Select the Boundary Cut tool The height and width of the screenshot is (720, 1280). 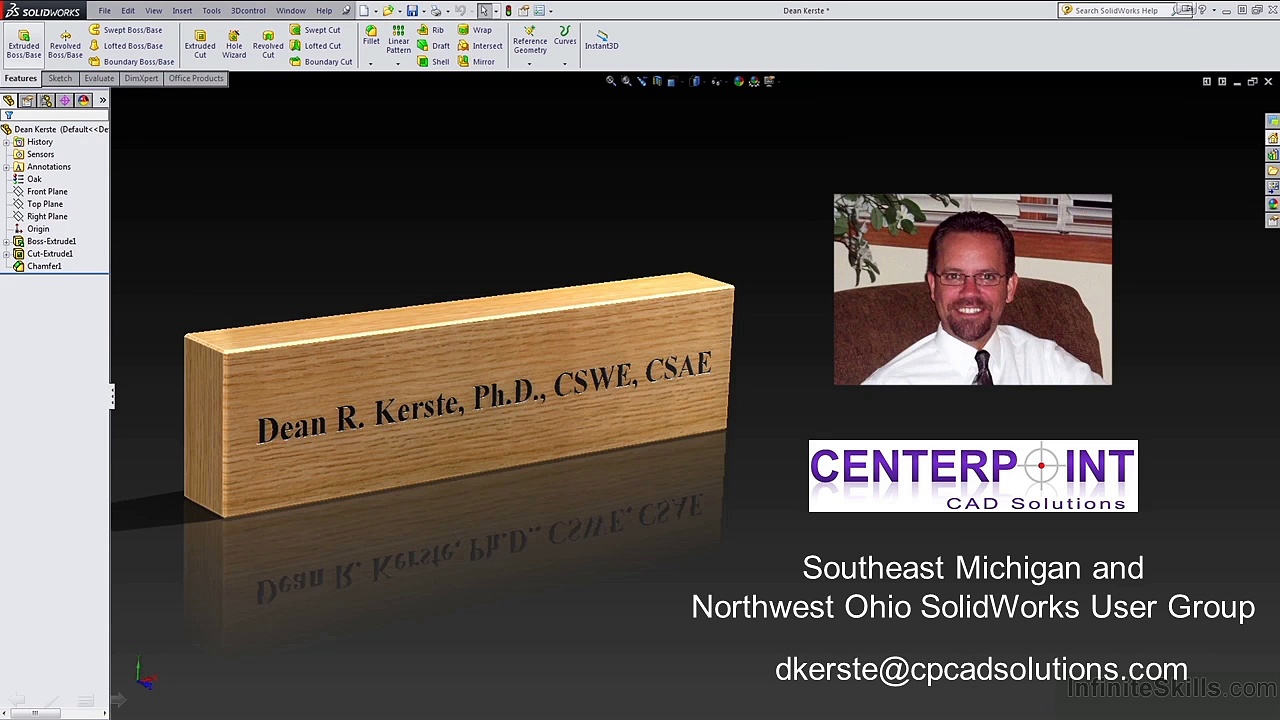tap(321, 62)
